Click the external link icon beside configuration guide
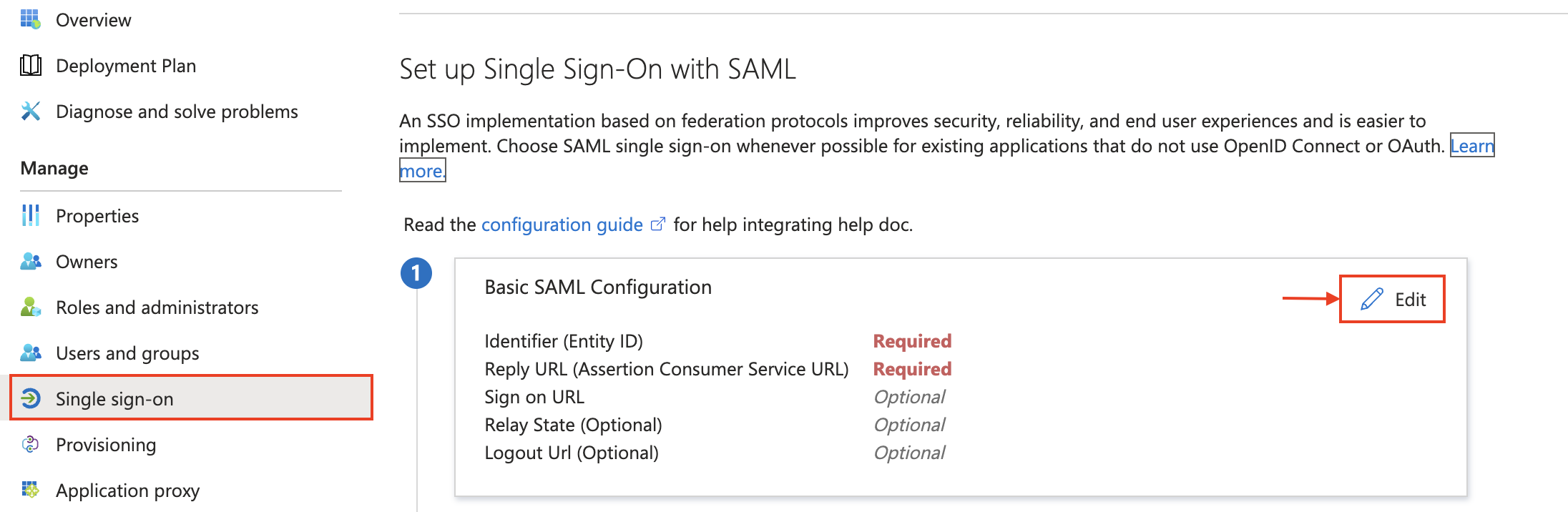Image resolution: width=1568 pixels, height=512 pixels. coord(658,225)
